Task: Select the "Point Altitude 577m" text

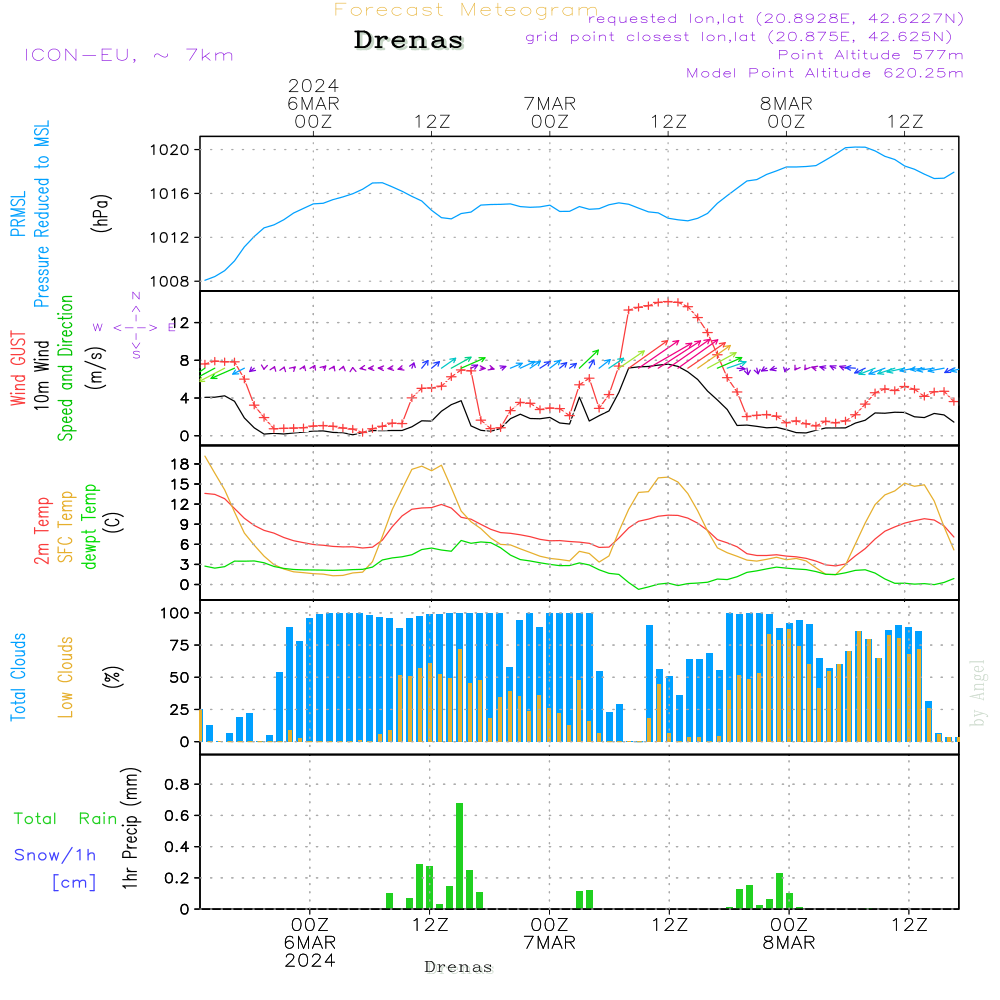Action: [x=871, y=55]
